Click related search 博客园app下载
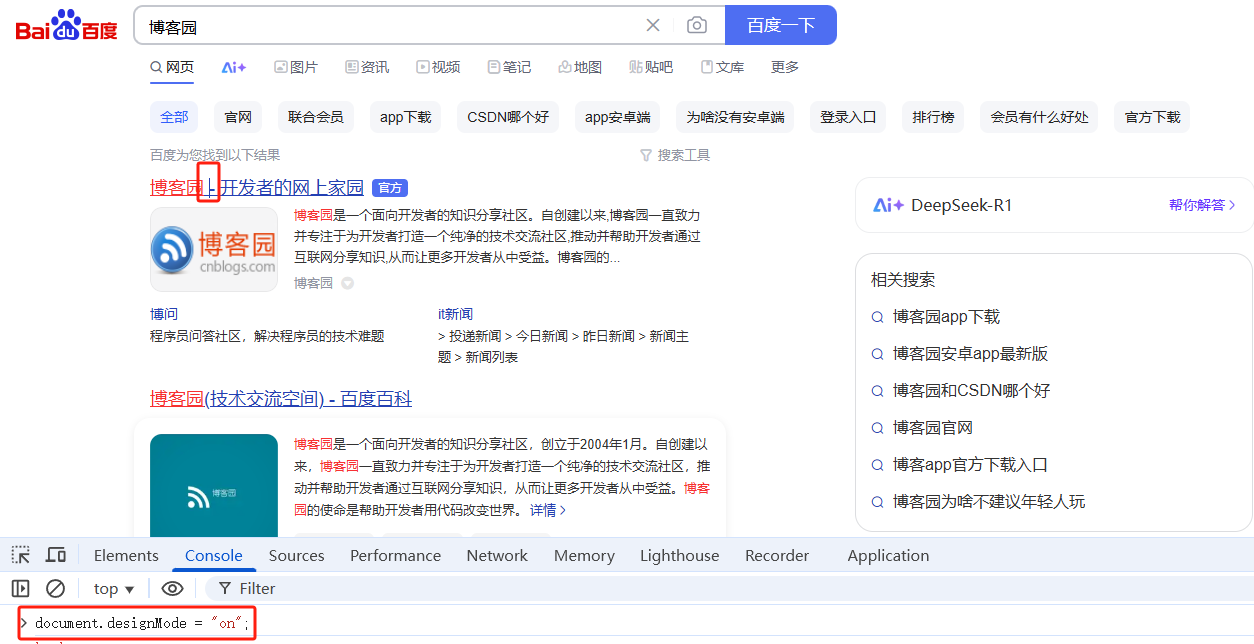Screen dimensions: 1254x644 pyautogui.click(x=946, y=317)
